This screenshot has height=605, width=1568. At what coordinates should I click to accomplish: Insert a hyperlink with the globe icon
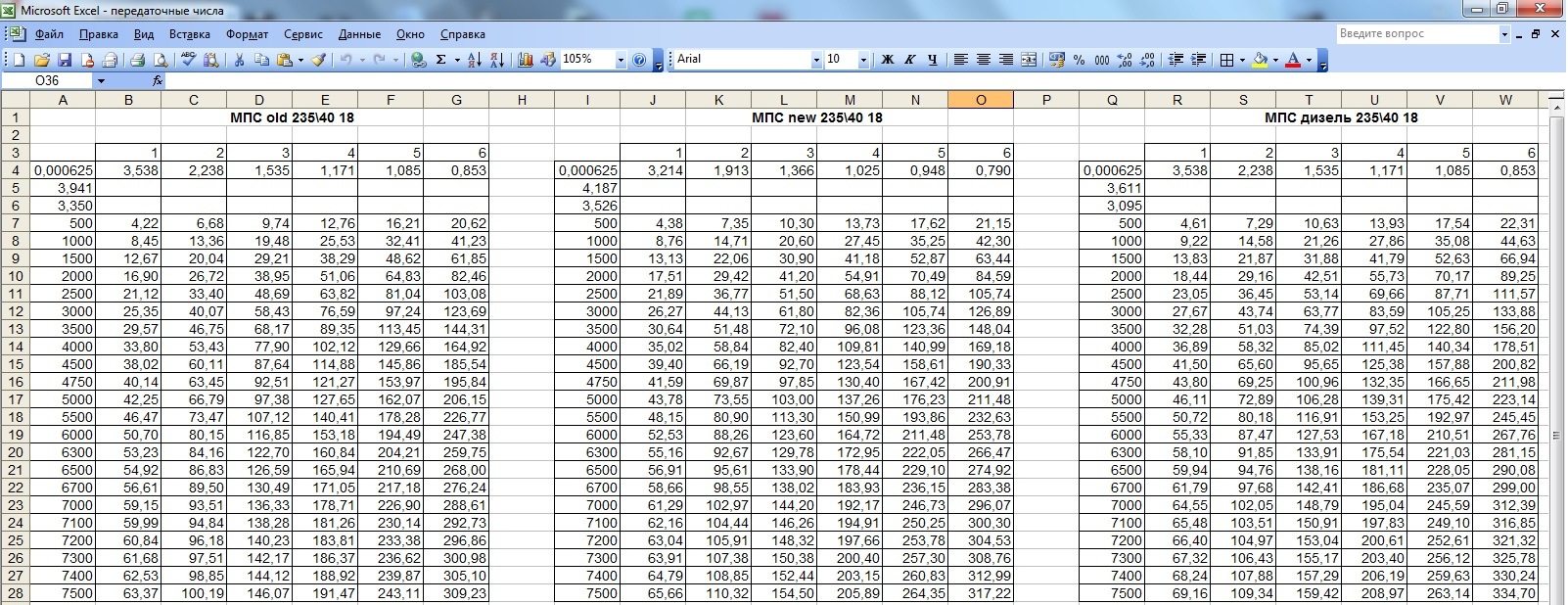click(418, 60)
